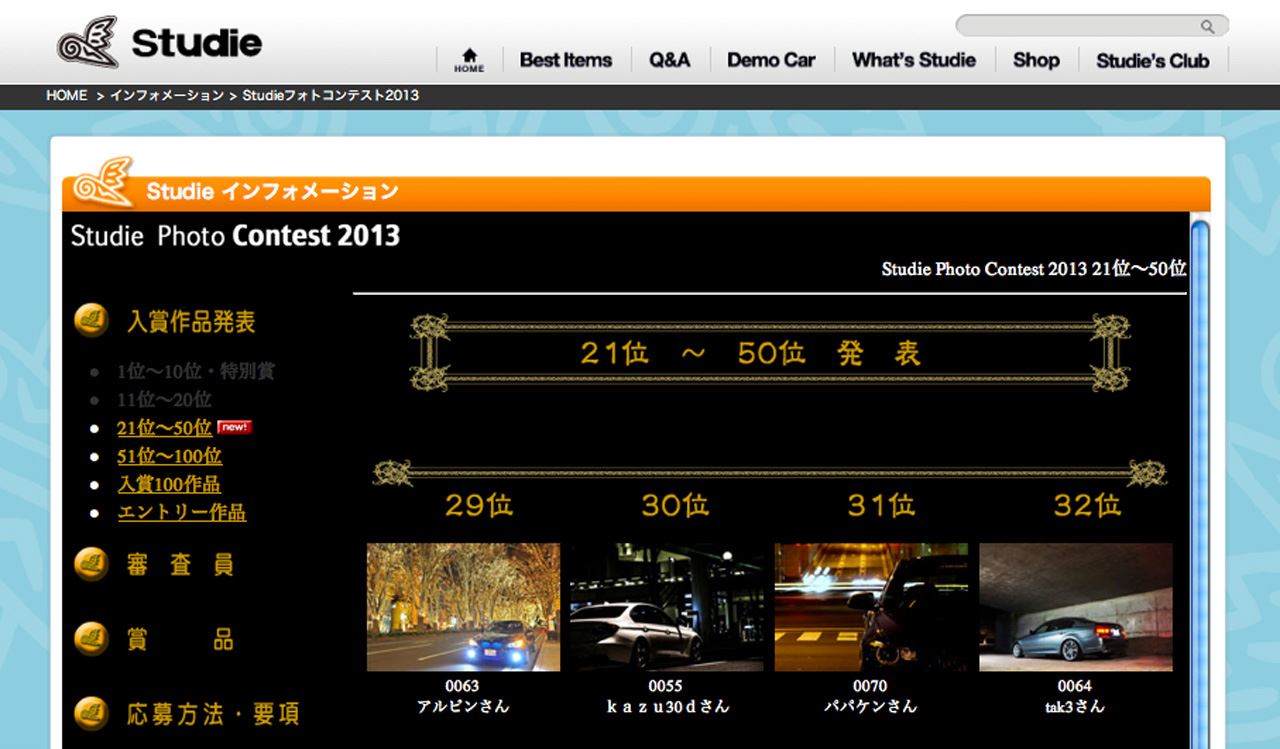Click the Studie winged logo

(88, 42)
